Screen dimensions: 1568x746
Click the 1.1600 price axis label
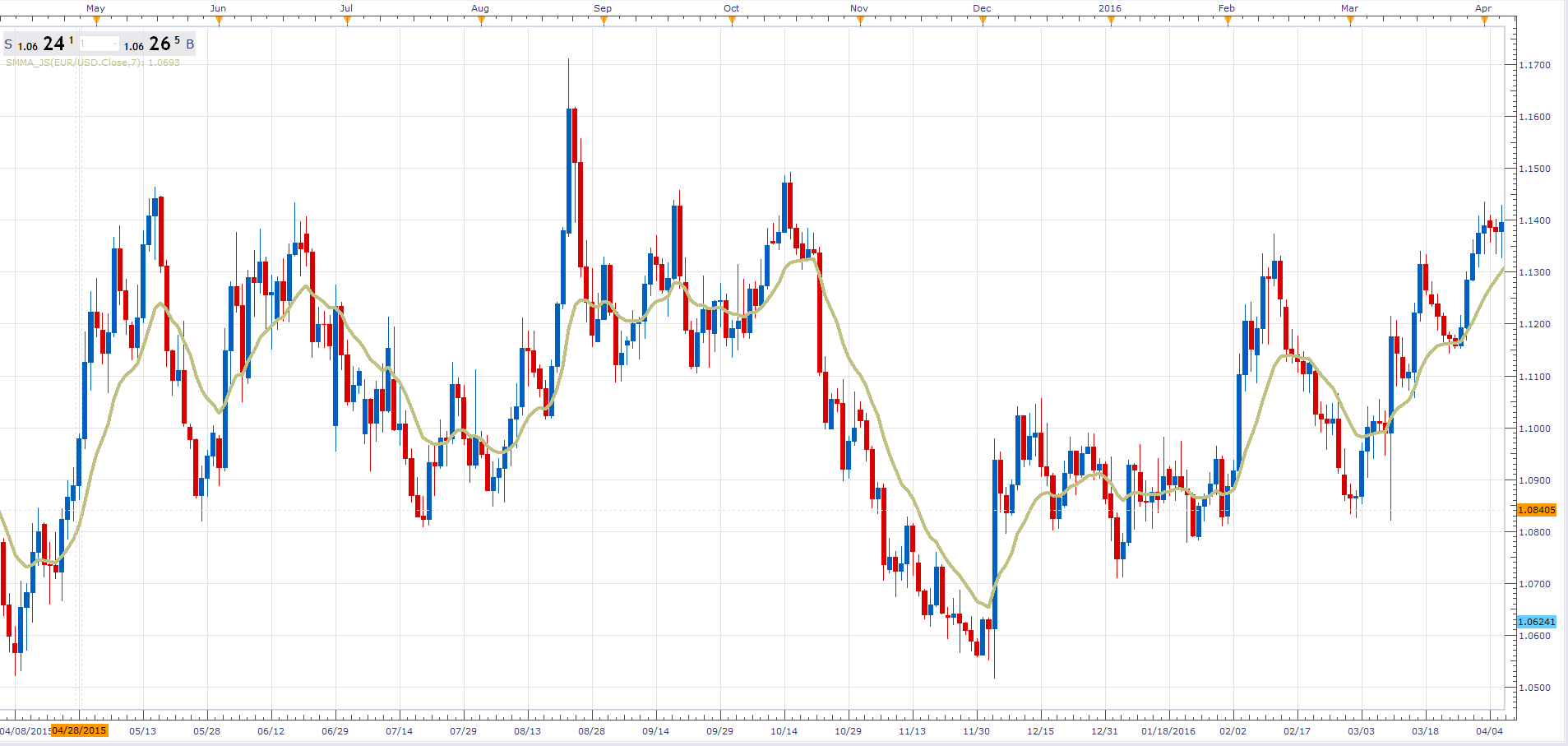tap(1534, 117)
